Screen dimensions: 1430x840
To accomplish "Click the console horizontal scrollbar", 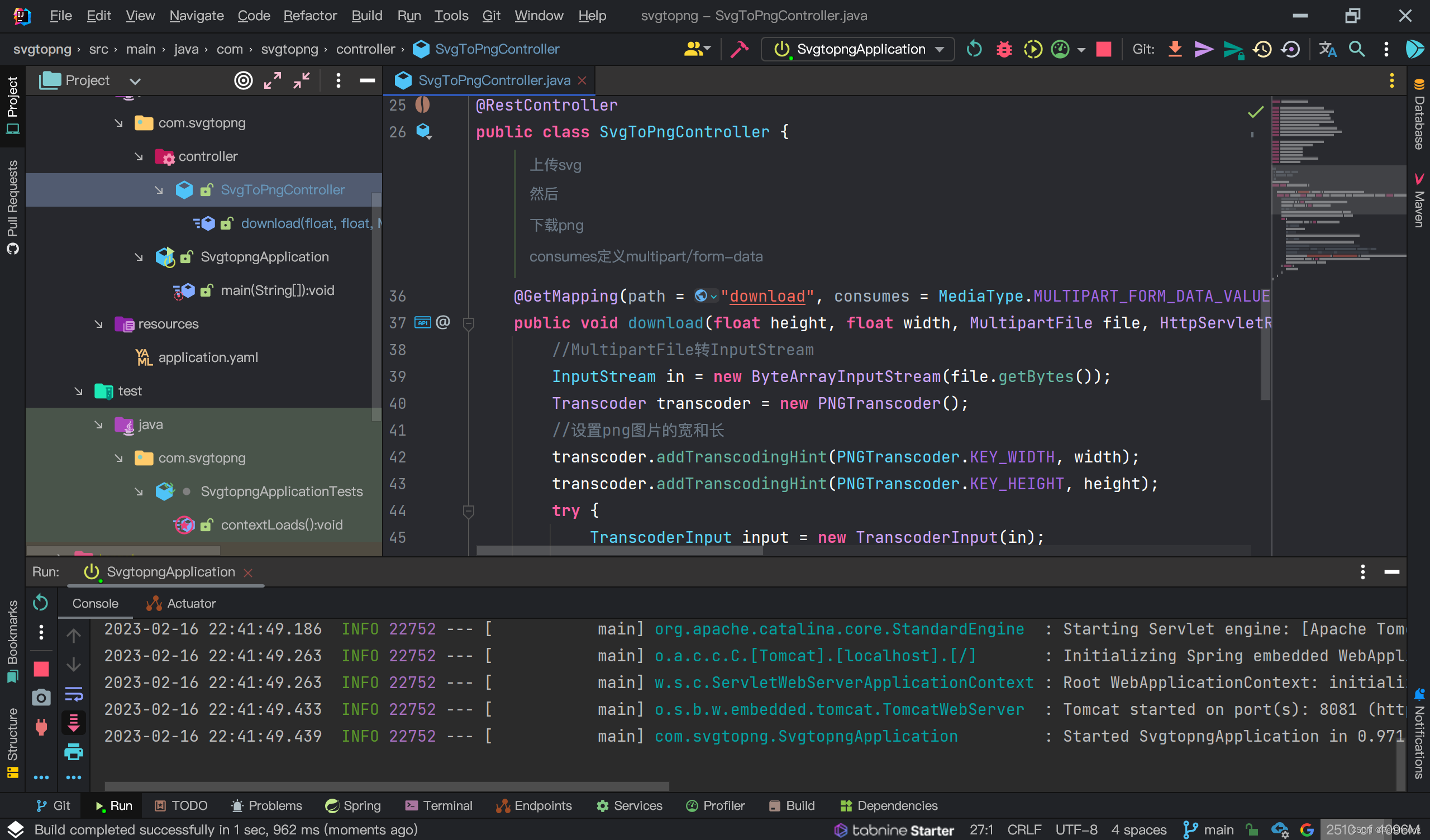I will click(x=387, y=786).
